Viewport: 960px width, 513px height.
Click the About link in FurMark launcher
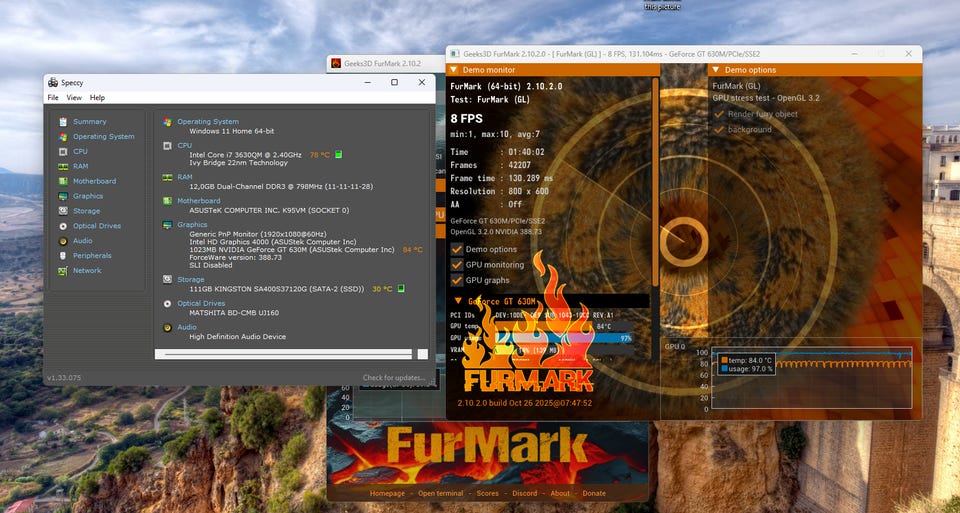click(x=560, y=493)
